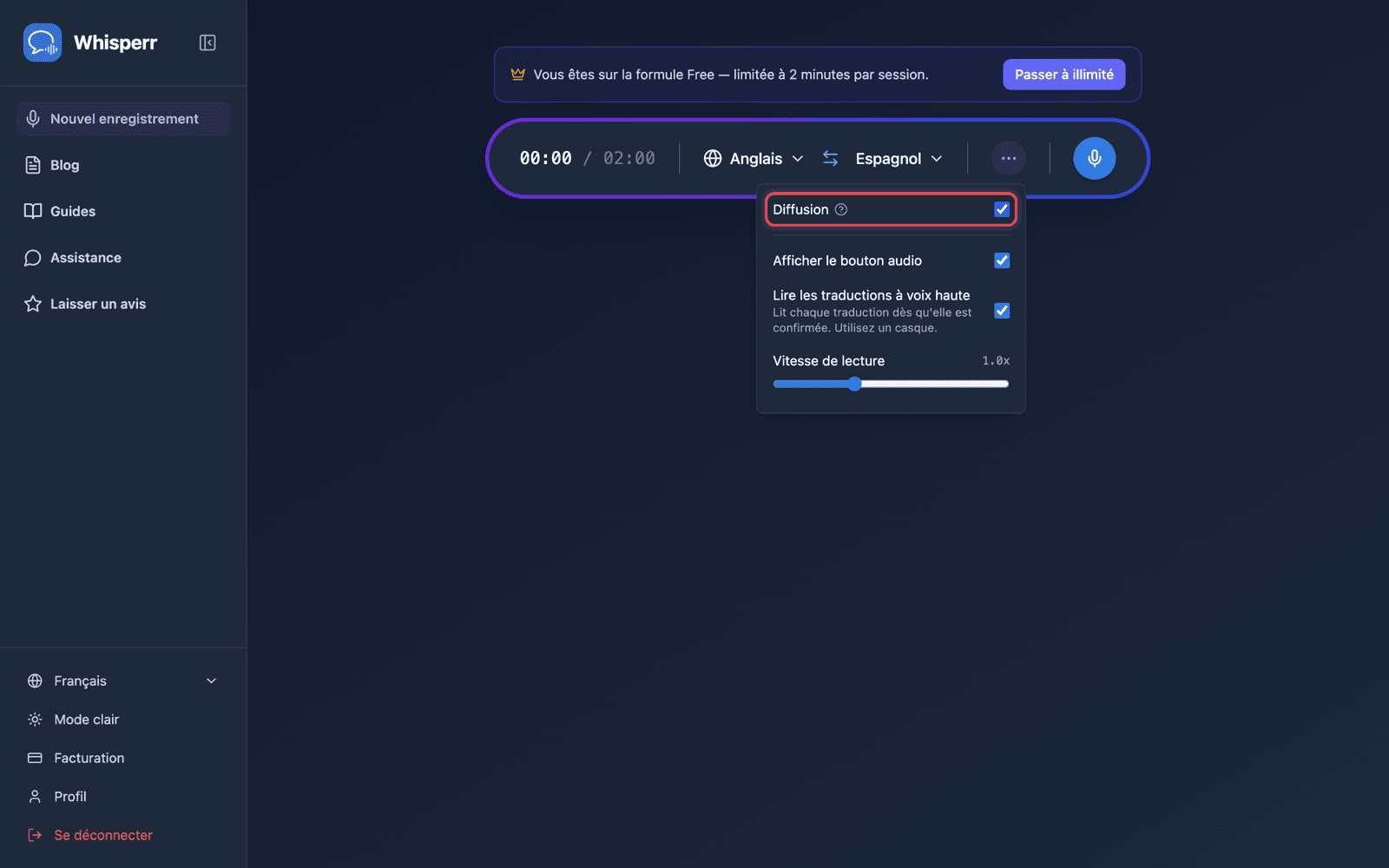Click the free plan limit banner text
The width and height of the screenshot is (1389, 868).
tap(731, 75)
